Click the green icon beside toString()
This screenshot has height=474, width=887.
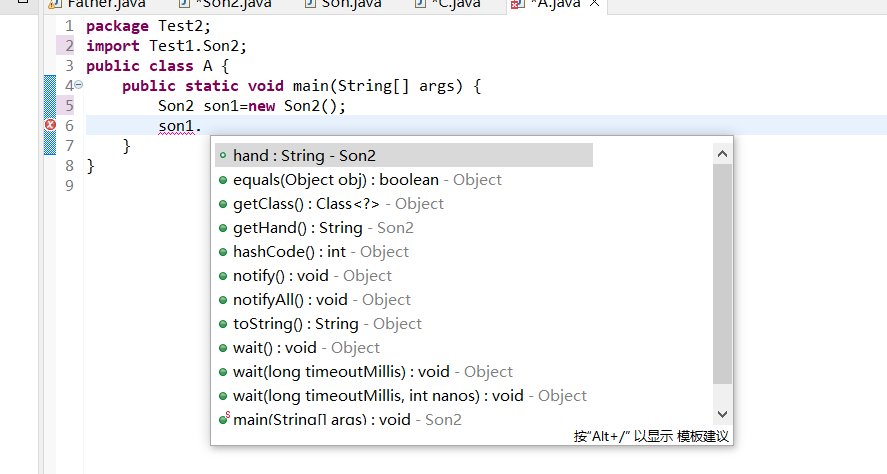(223, 325)
